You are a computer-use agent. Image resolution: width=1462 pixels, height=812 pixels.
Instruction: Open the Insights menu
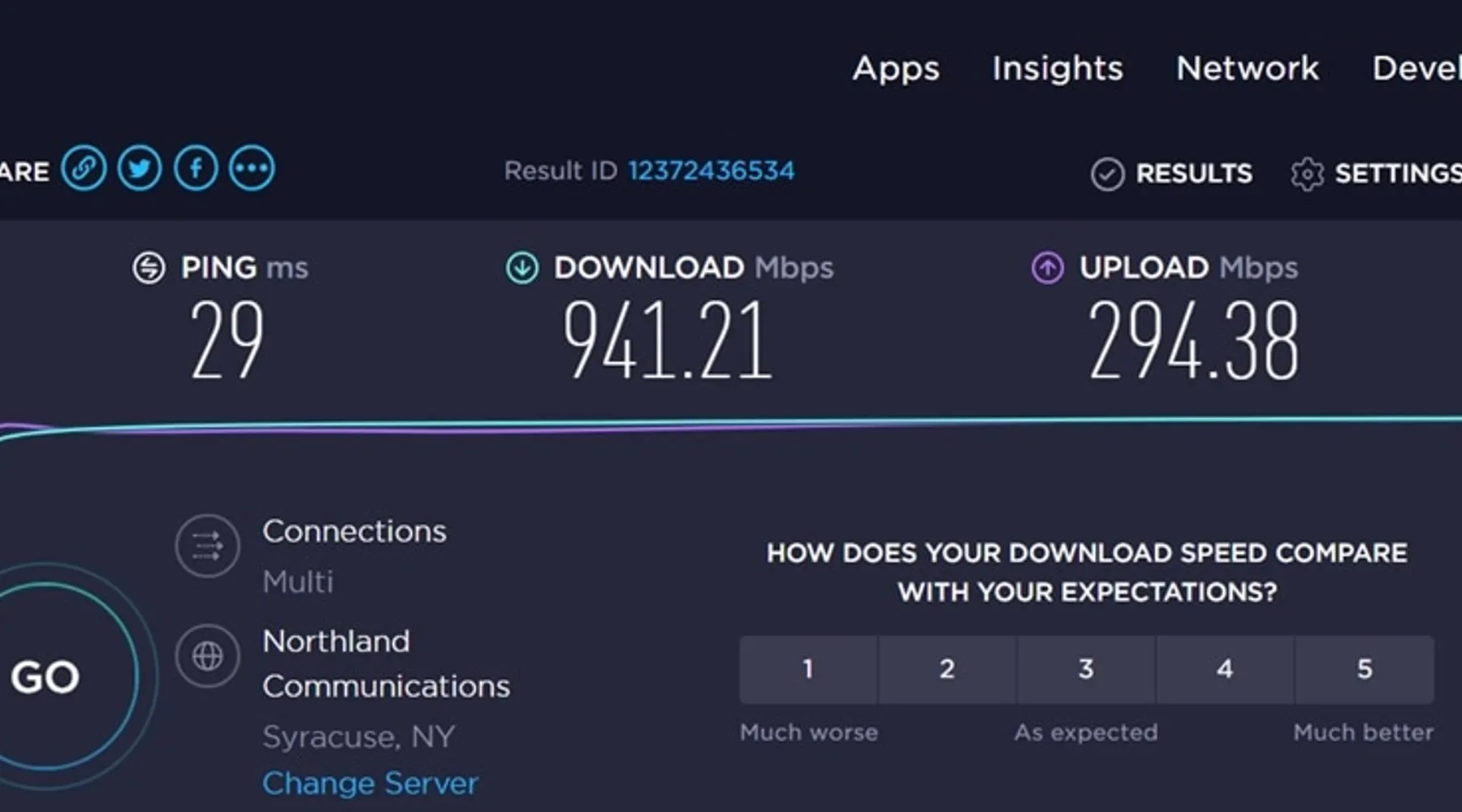point(1058,68)
